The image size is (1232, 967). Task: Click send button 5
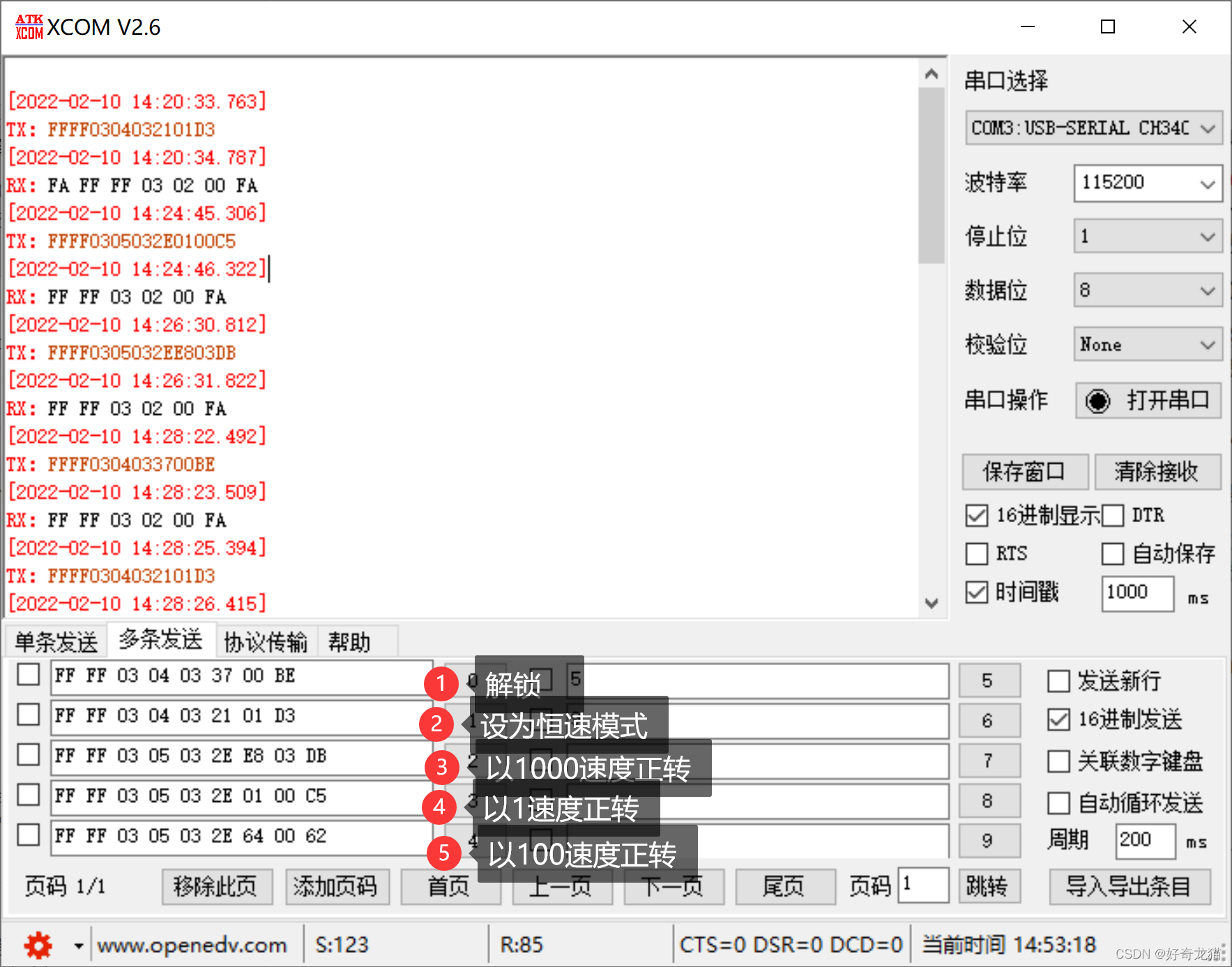coord(989,680)
